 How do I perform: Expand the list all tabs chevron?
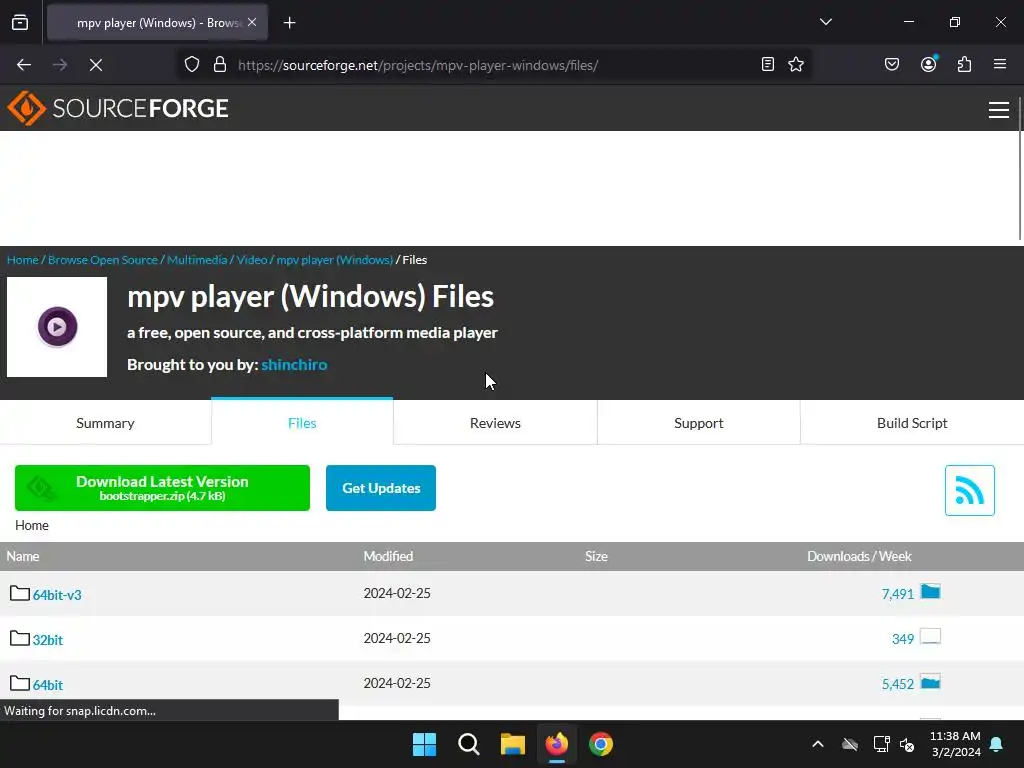coord(826,22)
